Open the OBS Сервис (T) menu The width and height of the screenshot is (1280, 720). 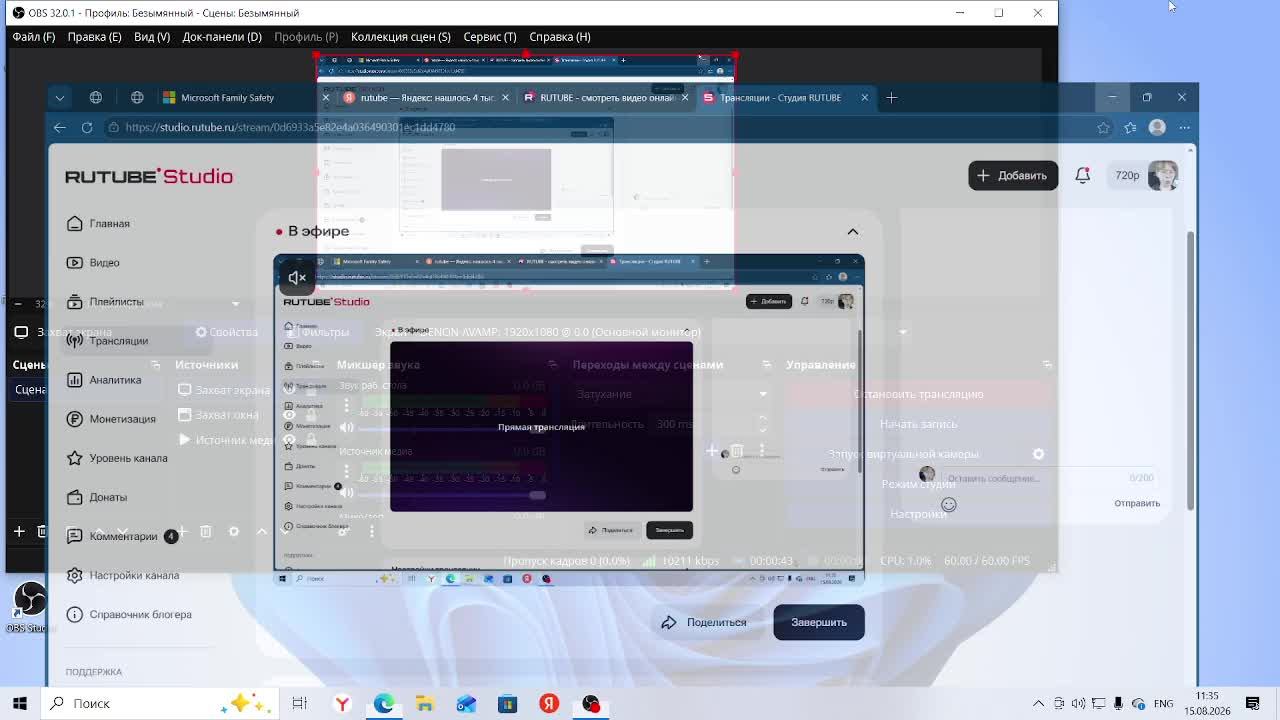(x=489, y=37)
